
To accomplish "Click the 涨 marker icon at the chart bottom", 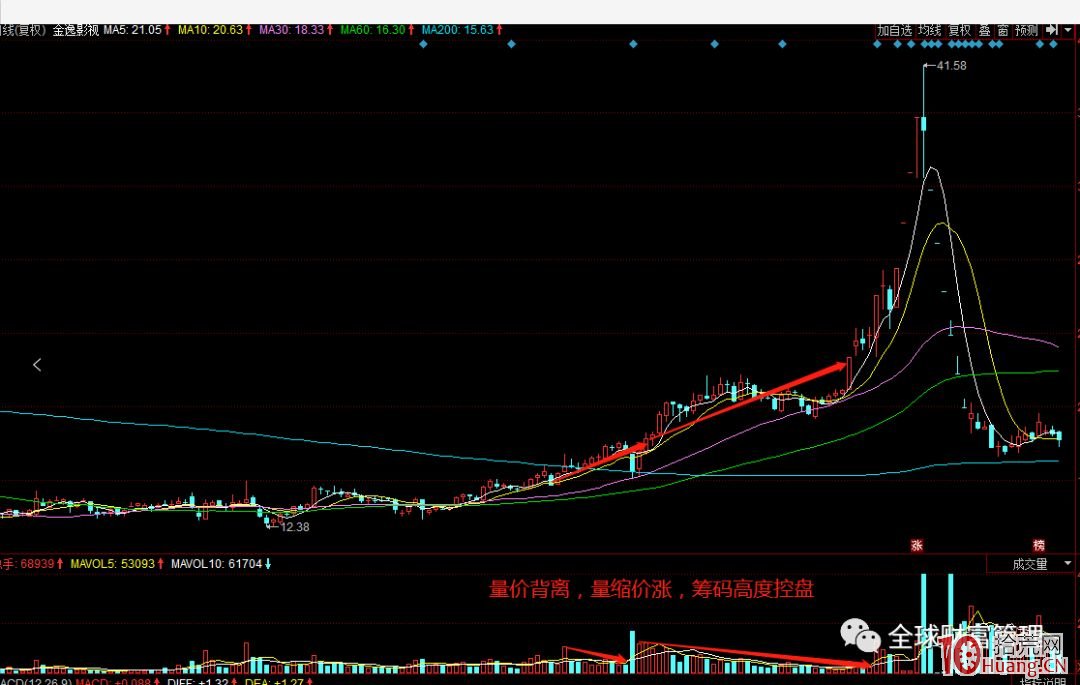I will tap(917, 545).
